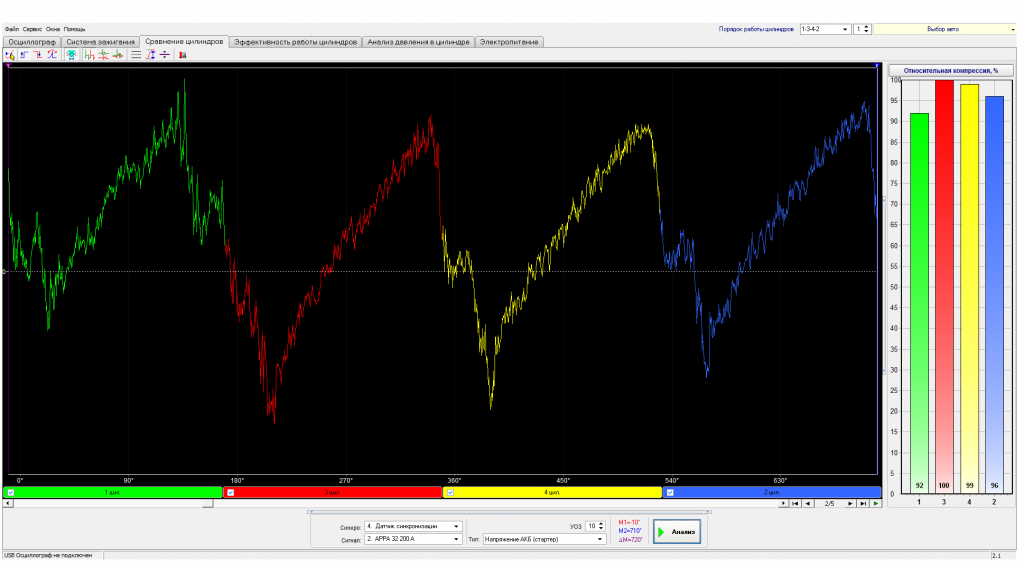This screenshot has height=562, width=1024.
Task: Click the purple divide-line toolbar icon
Action: (165, 55)
